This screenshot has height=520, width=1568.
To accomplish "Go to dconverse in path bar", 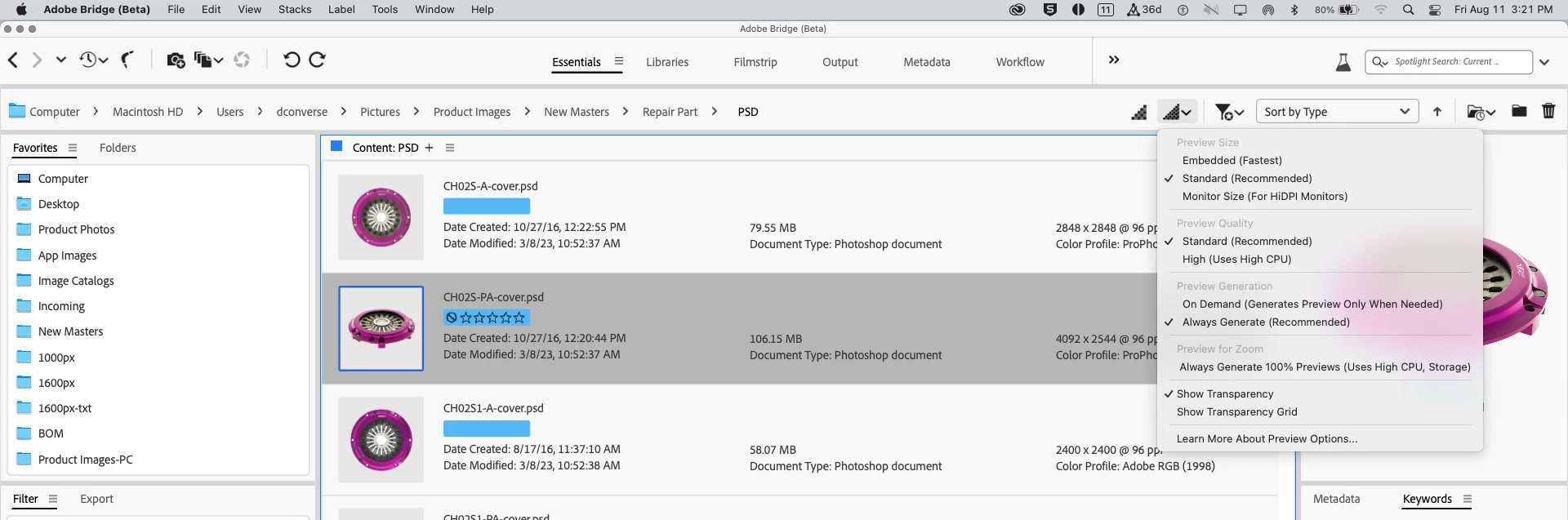I will tap(302, 112).
